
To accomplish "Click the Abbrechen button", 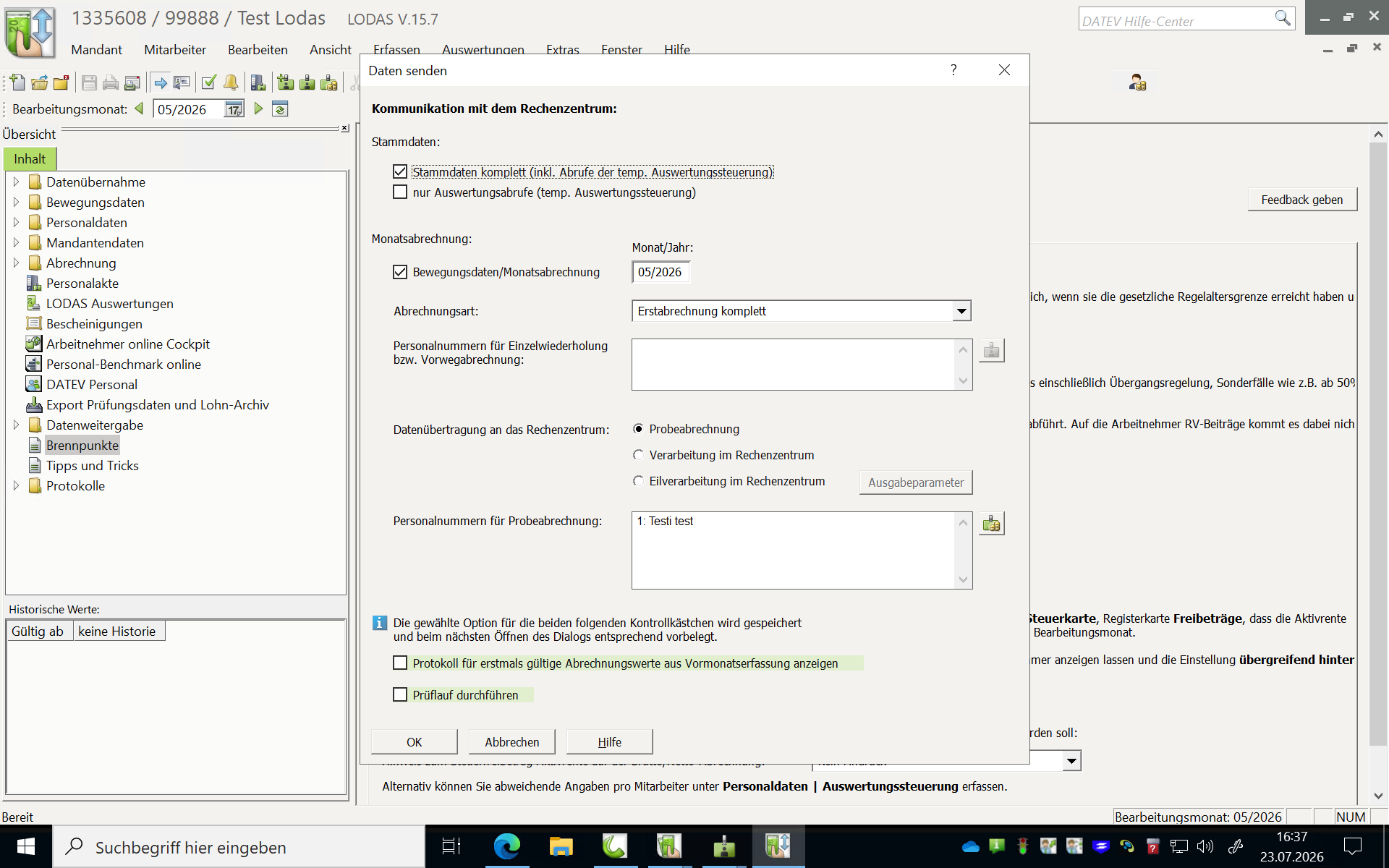I will click(x=512, y=742).
